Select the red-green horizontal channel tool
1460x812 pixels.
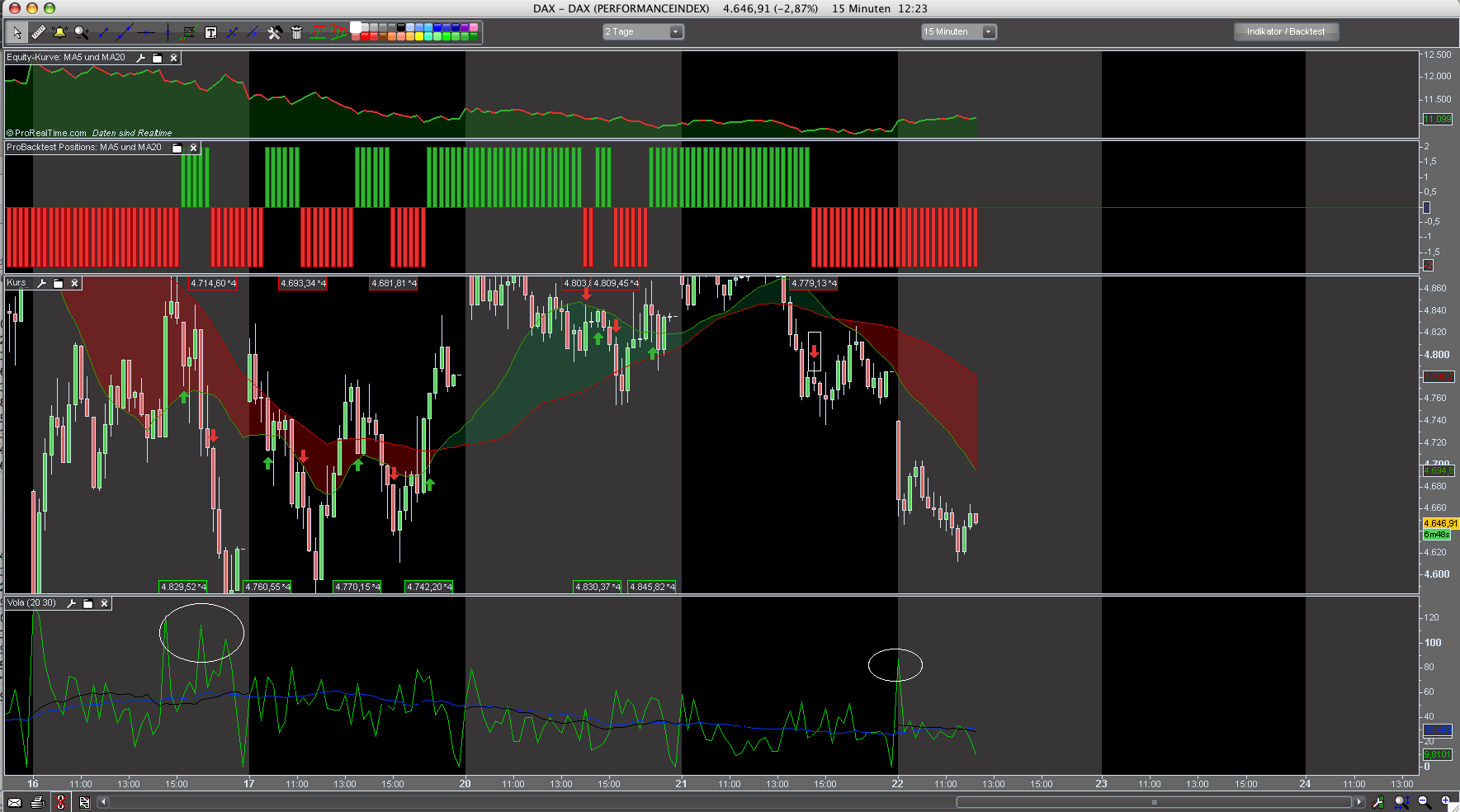click(318, 33)
